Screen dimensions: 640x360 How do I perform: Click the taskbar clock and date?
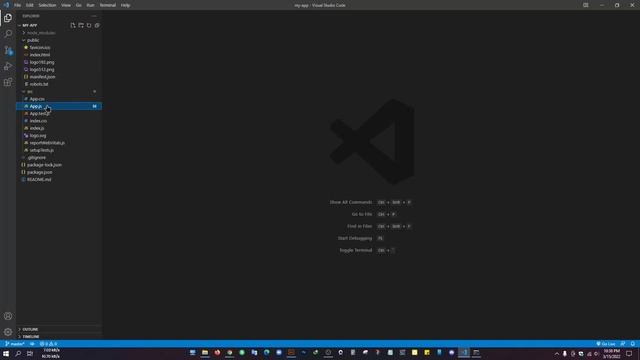tap(611, 353)
